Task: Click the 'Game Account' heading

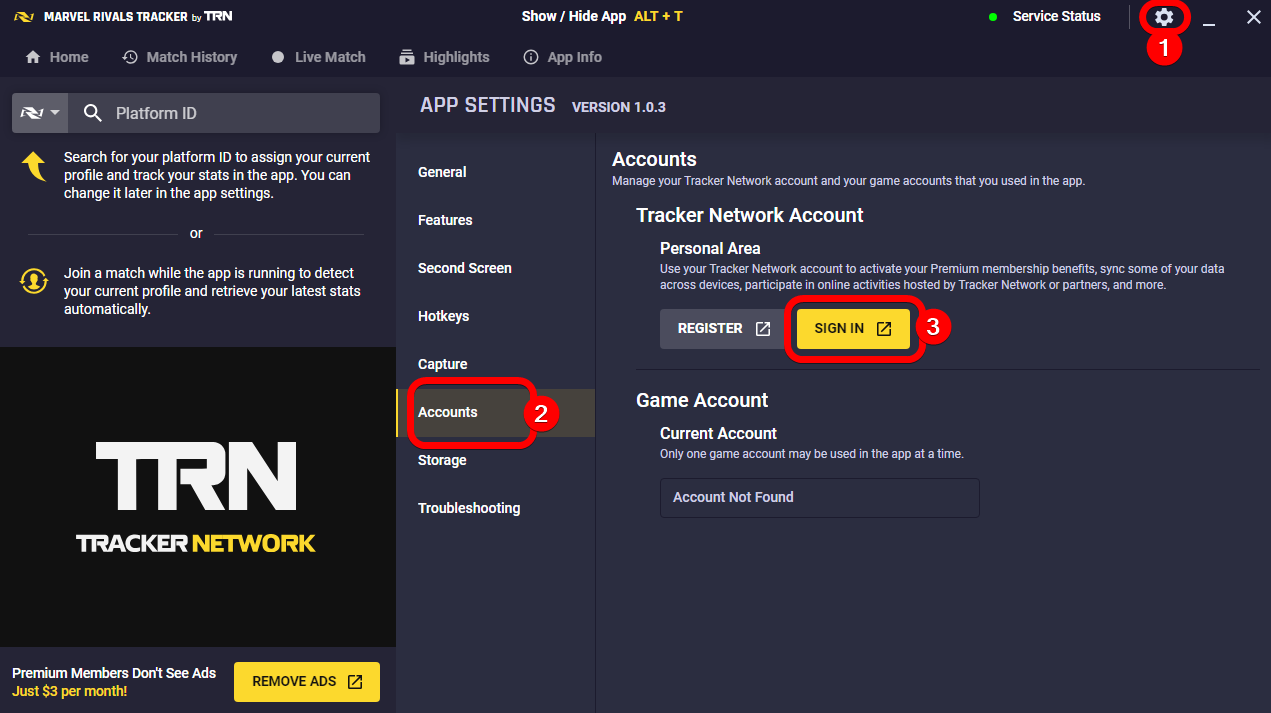Action: pyautogui.click(x=702, y=400)
